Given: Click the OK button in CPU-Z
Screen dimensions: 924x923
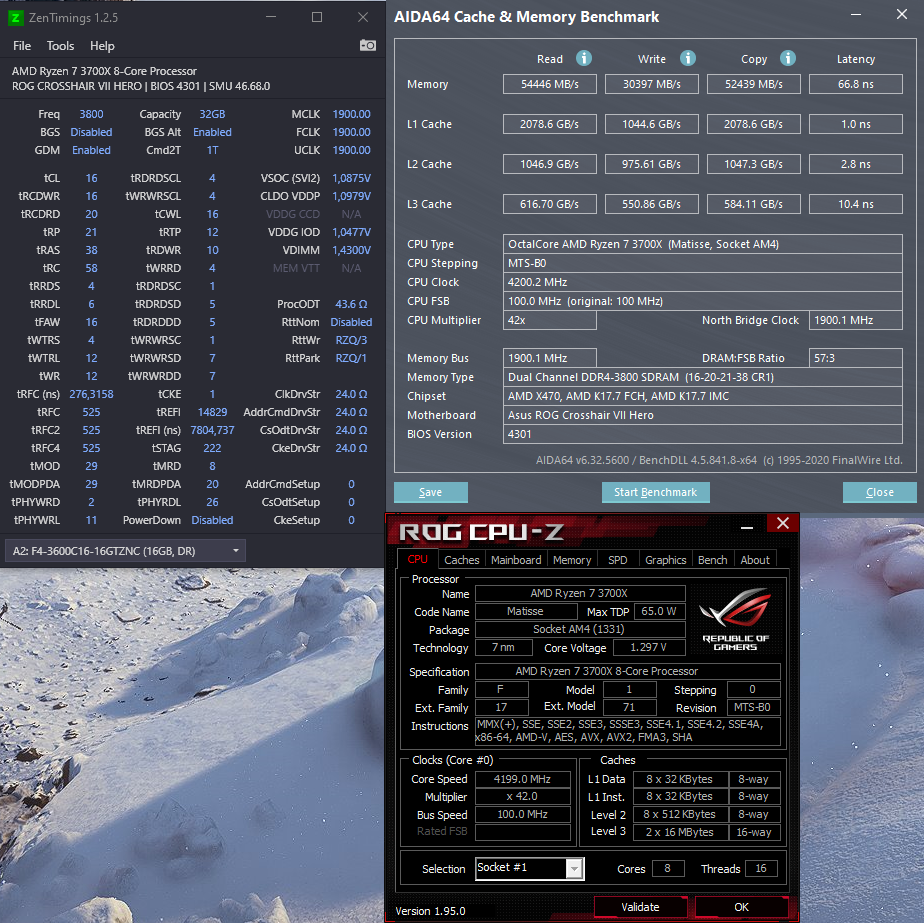Looking at the screenshot, I should tap(741, 907).
